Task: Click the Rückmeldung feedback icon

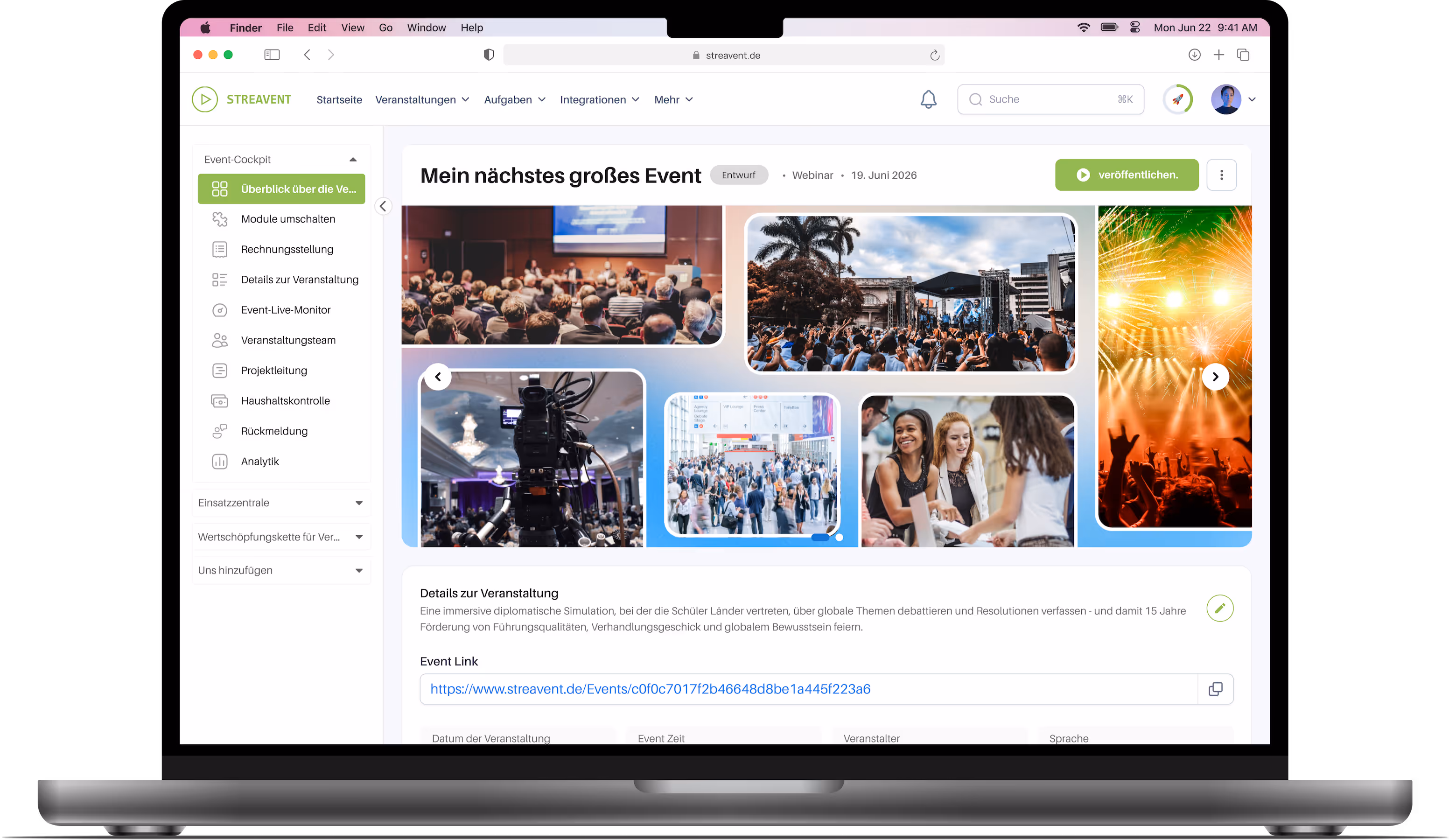Action: [x=220, y=431]
